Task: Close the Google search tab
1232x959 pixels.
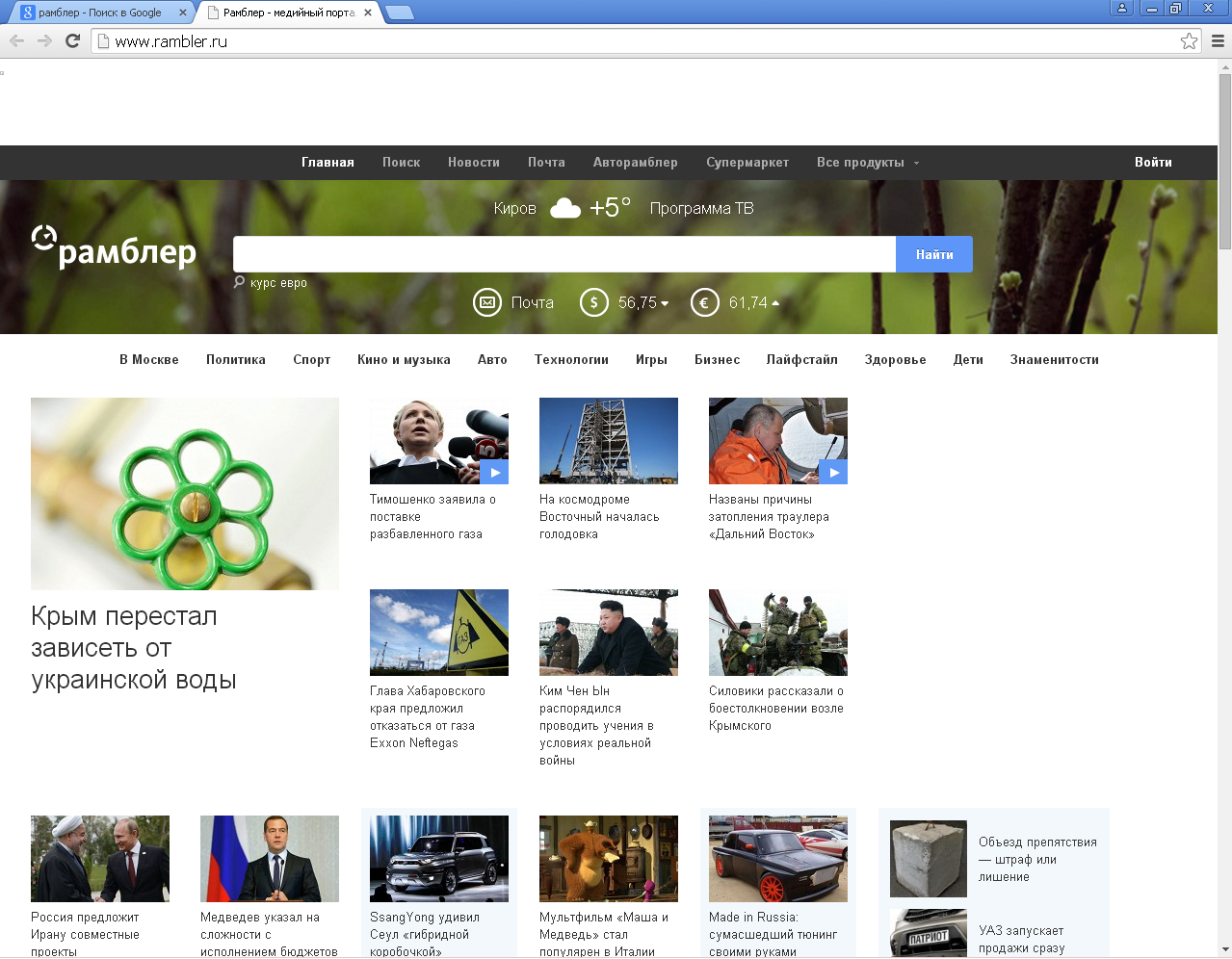Action: coord(183,13)
